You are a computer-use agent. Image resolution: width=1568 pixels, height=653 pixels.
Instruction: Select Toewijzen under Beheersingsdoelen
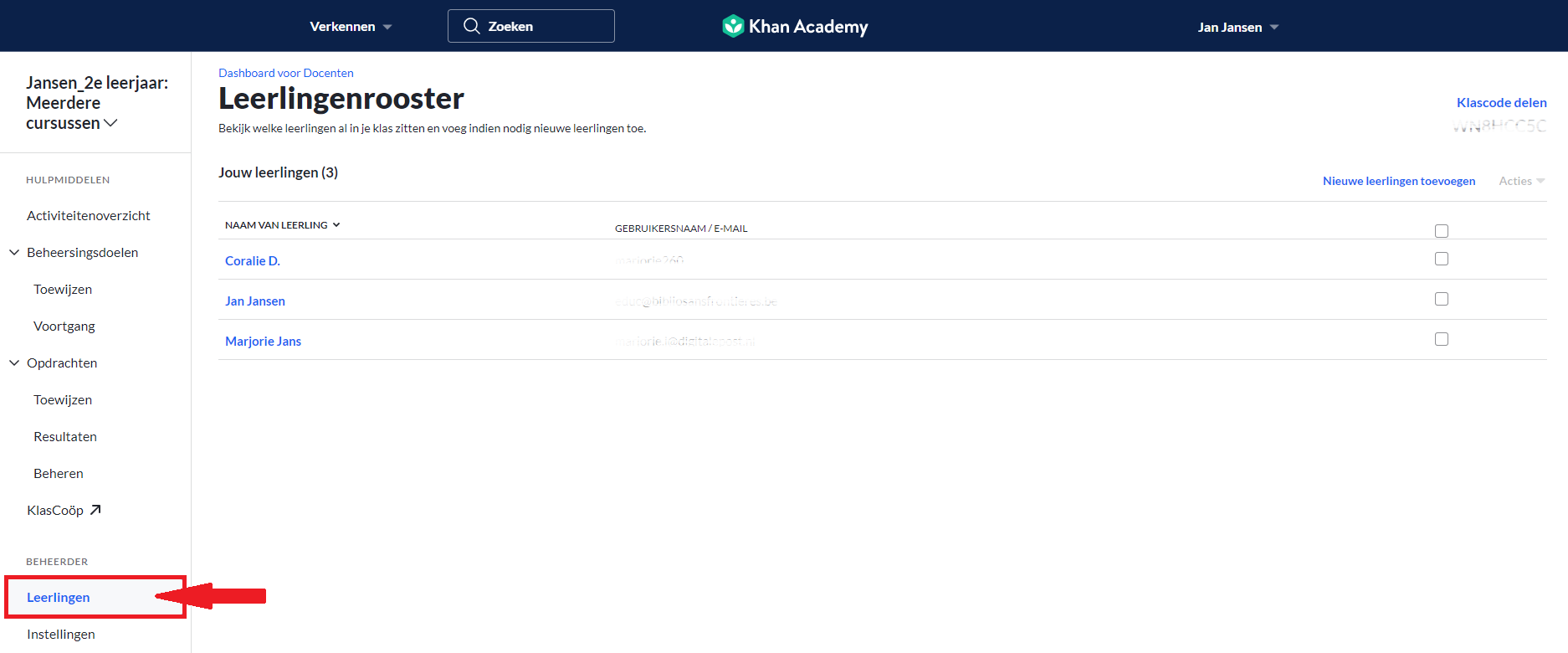click(x=63, y=289)
